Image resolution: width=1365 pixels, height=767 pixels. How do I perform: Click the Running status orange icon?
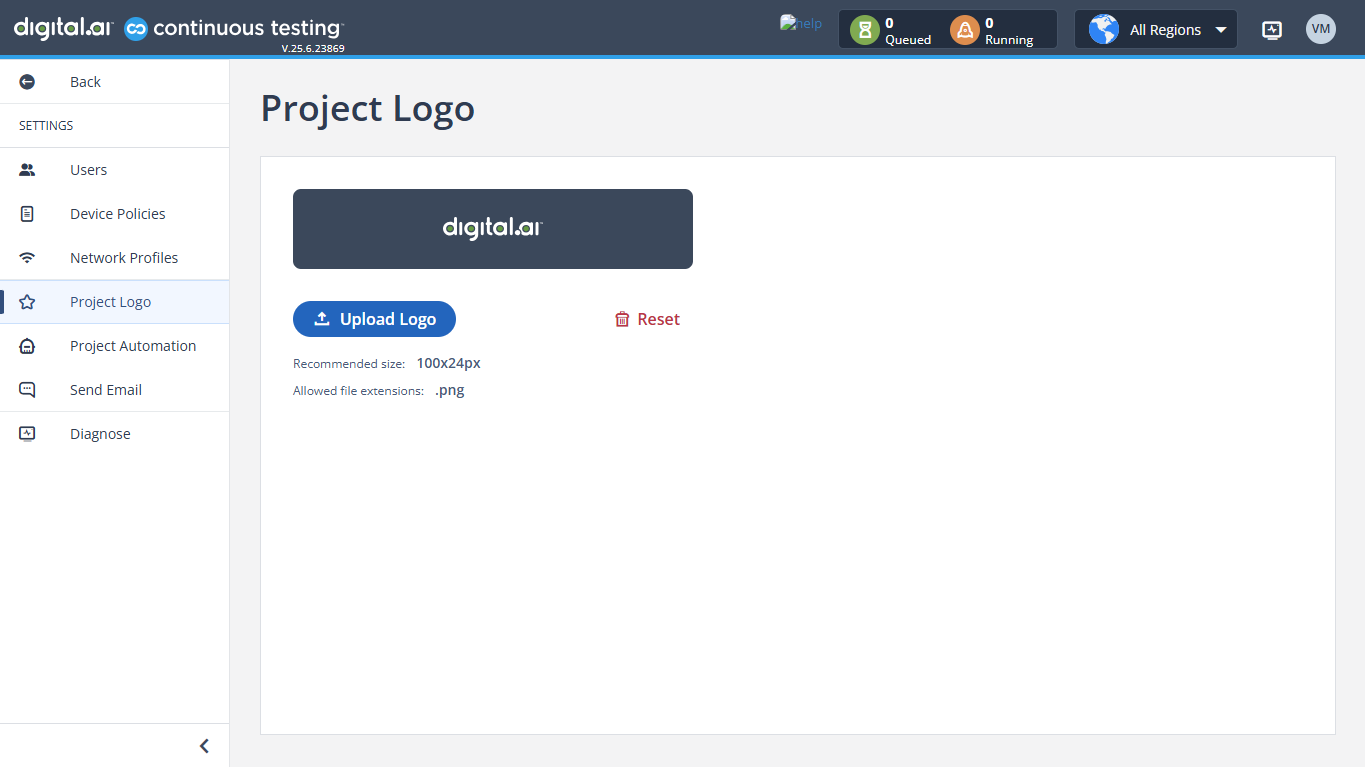pyautogui.click(x=965, y=30)
